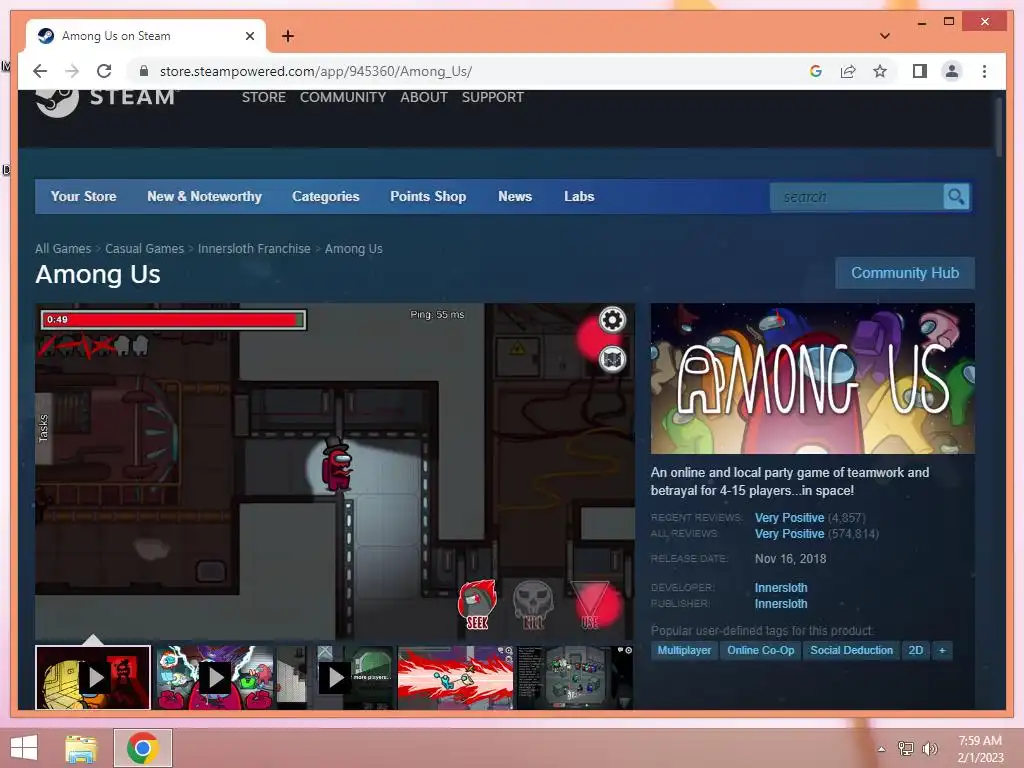Expand more tags with plus button

tap(942, 650)
